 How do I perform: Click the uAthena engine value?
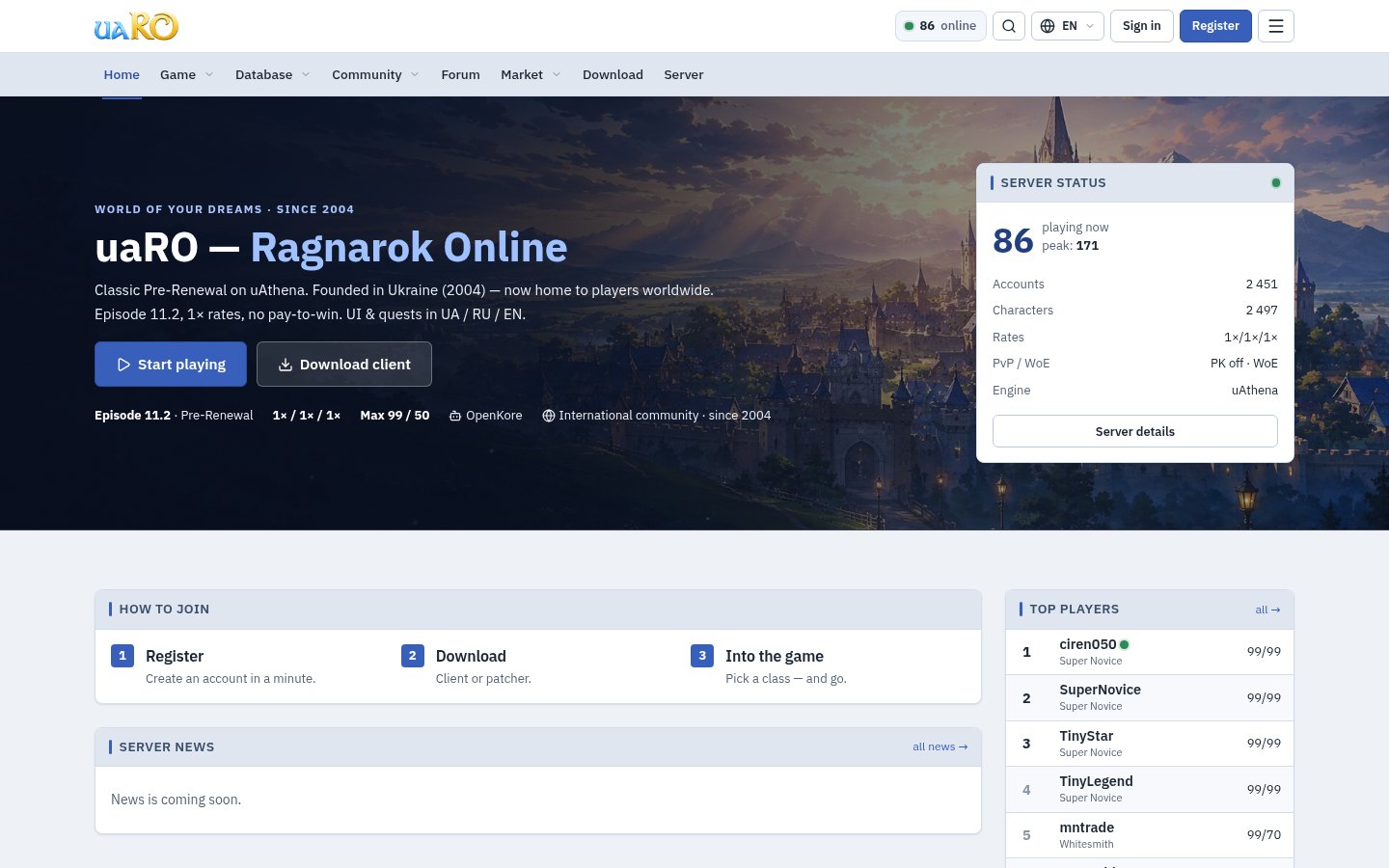click(1255, 391)
